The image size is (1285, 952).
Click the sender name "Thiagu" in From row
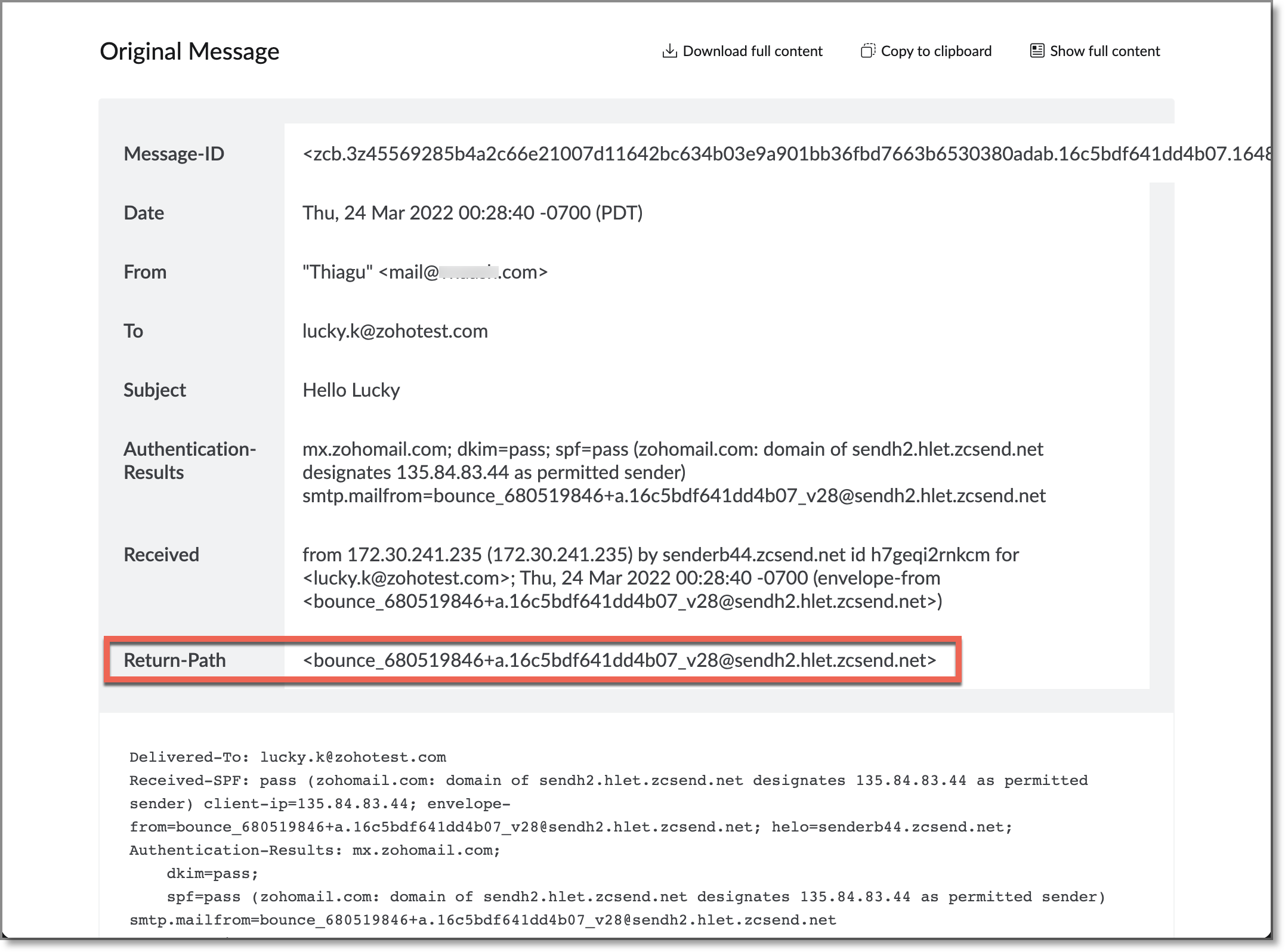338,272
